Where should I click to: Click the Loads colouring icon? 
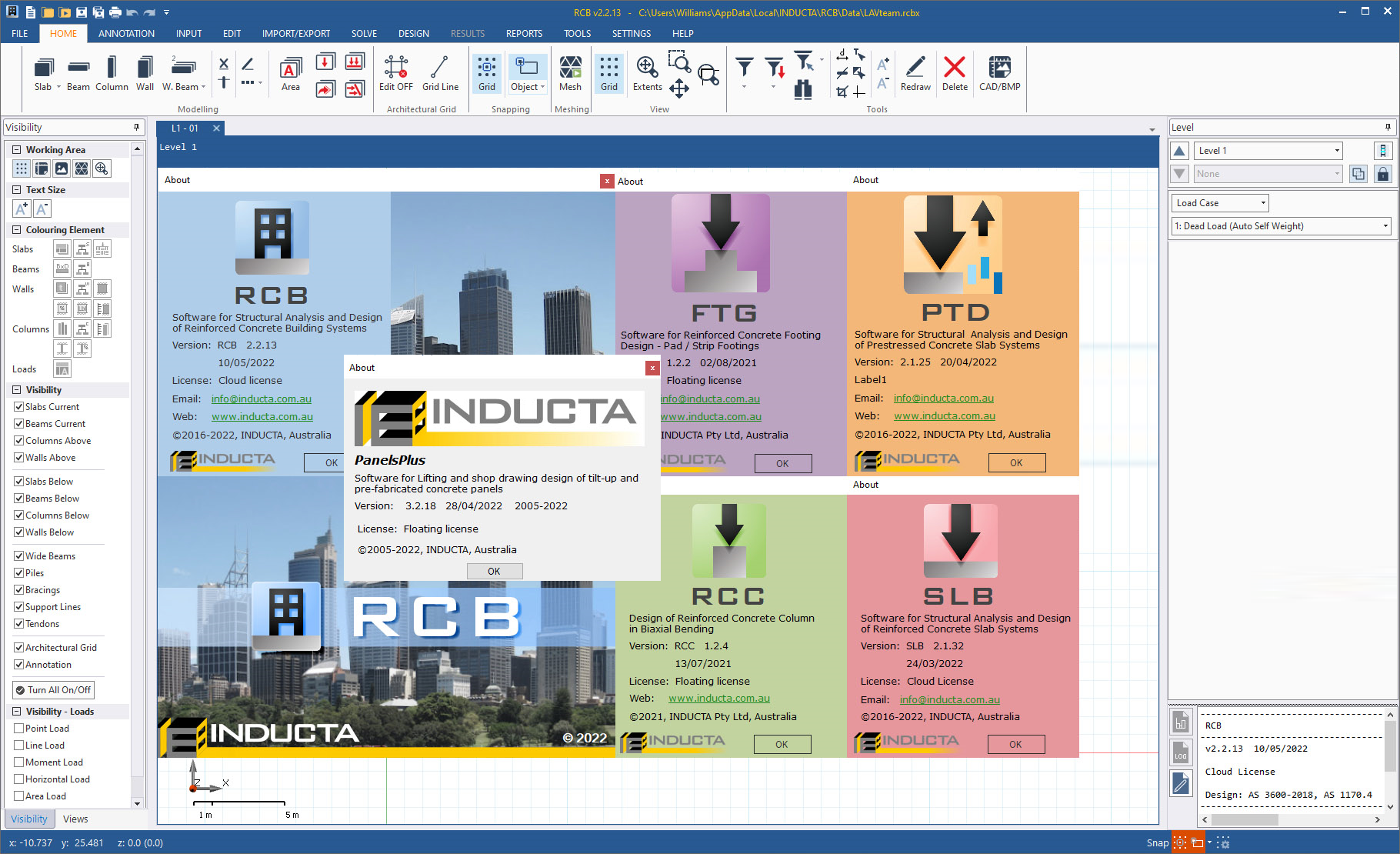tap(62, 369)
